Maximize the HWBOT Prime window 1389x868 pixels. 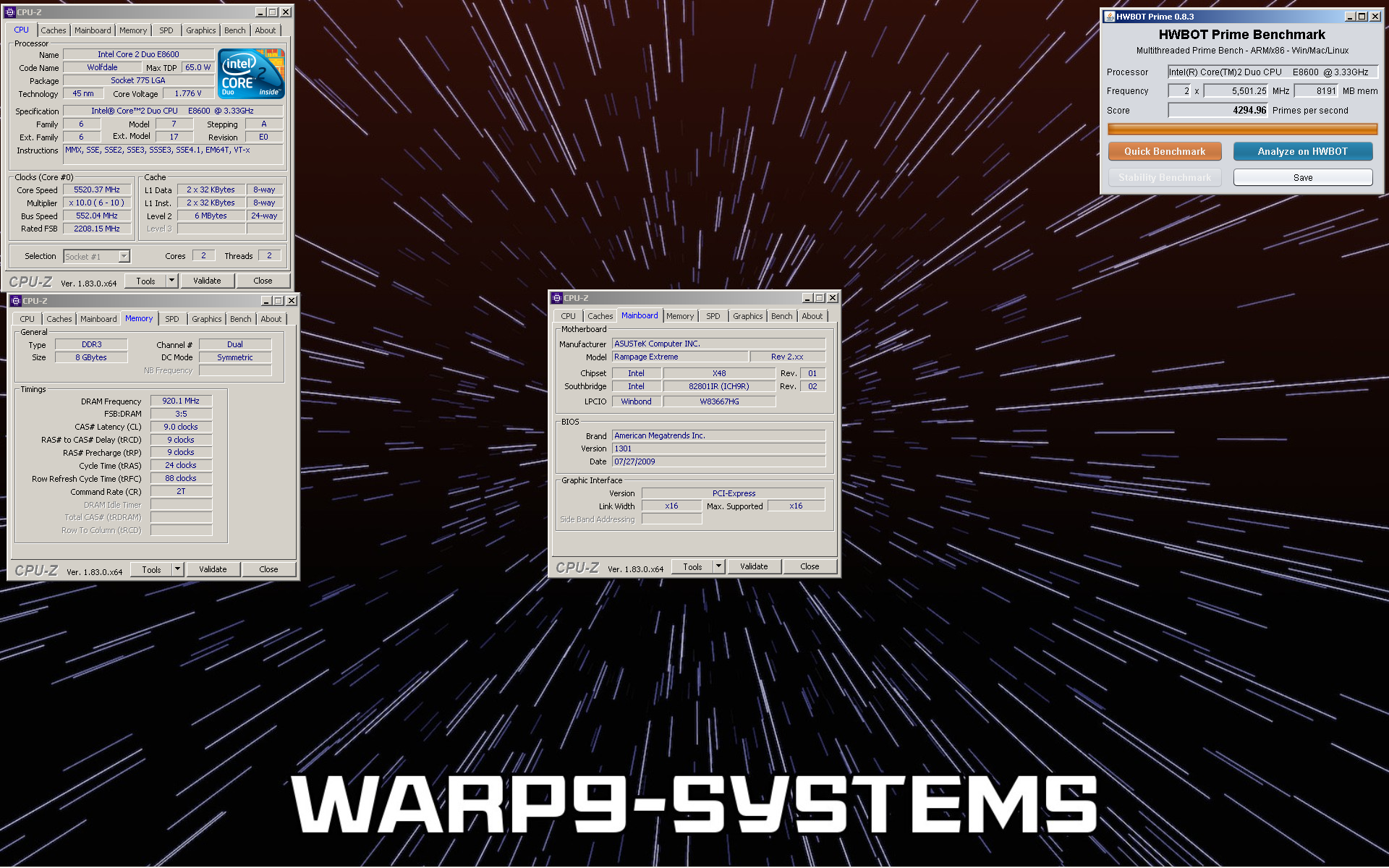(x=1362, y=17)
